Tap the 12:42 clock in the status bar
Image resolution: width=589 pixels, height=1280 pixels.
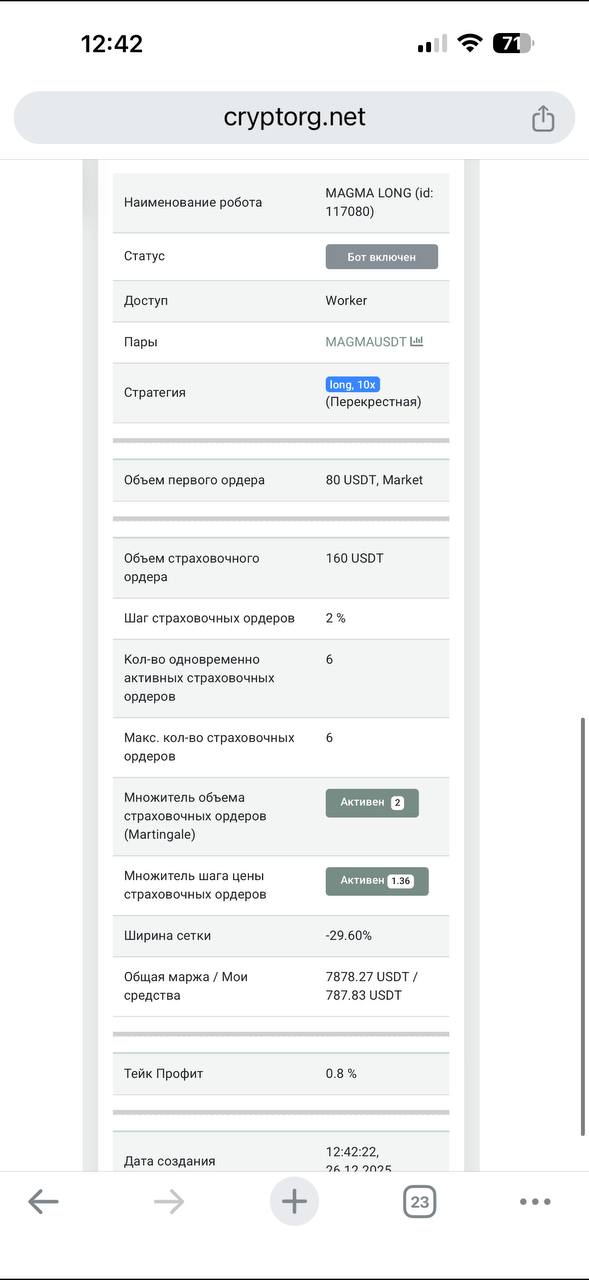coord(113,43)
